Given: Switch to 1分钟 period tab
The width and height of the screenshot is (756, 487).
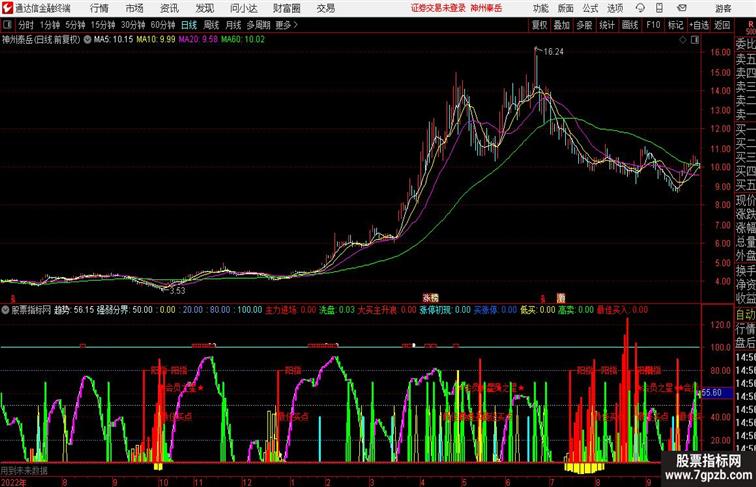Looking at the screenshot, I should [50, 25].
